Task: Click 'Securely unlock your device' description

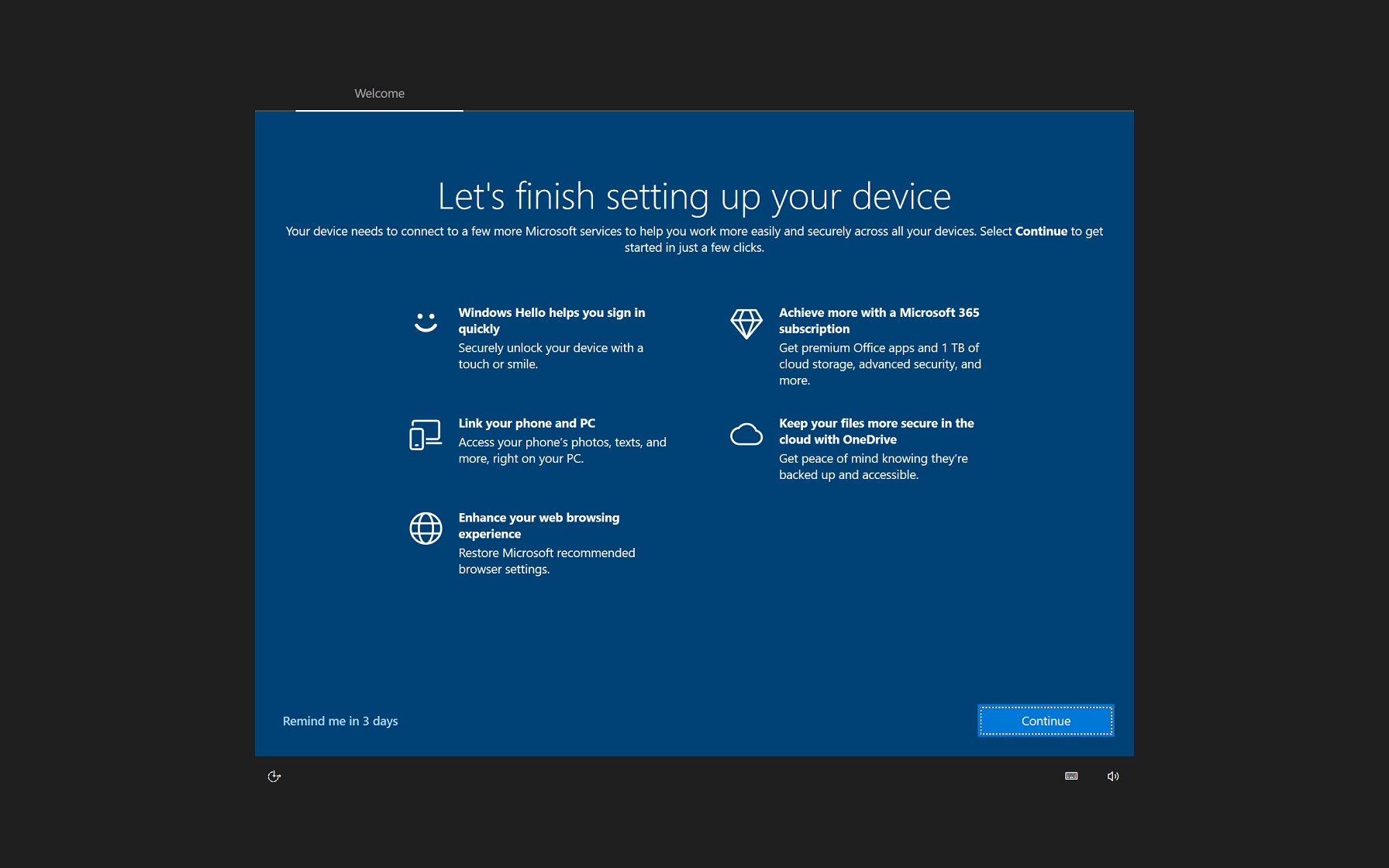Action: 550,356
